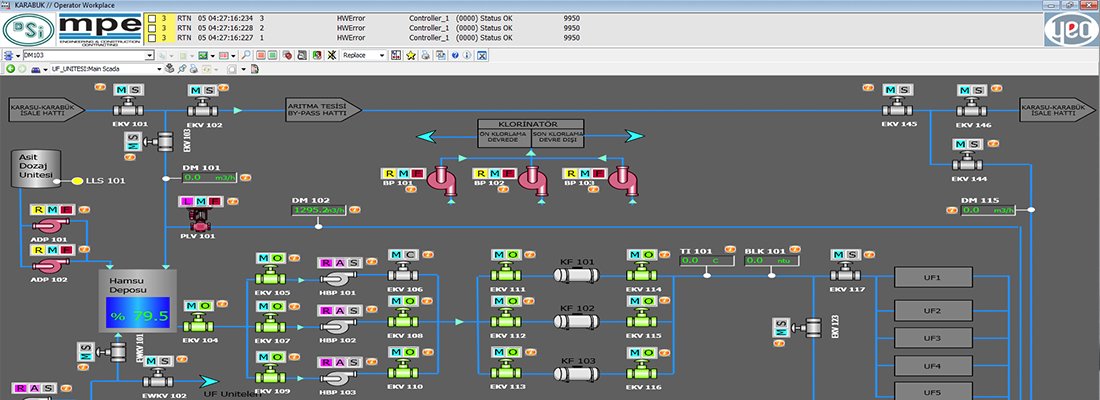Image resolution: width=1100 pixels, height=400 pixels.
Task: Open the Replace dropdown in toolbar
Action: tap(382, 55)
